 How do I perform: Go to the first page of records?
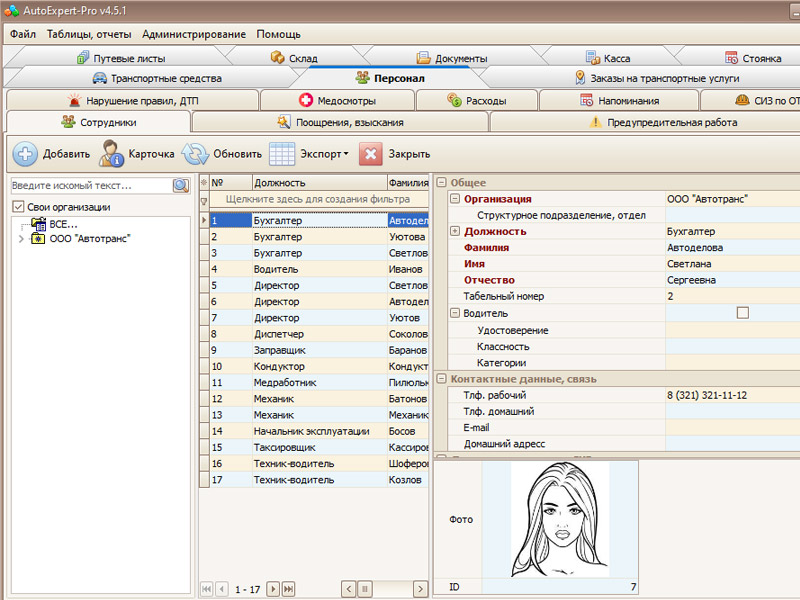pos(207,589)
